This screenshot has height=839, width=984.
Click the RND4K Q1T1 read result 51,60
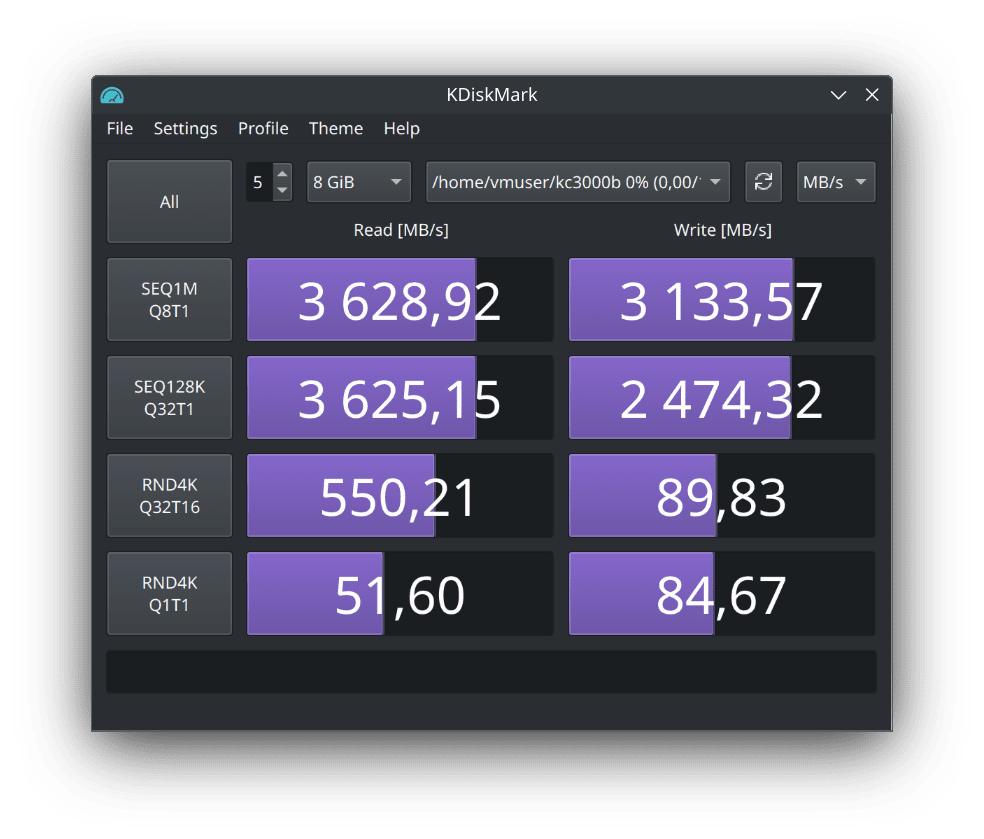[x=400, y=594]
